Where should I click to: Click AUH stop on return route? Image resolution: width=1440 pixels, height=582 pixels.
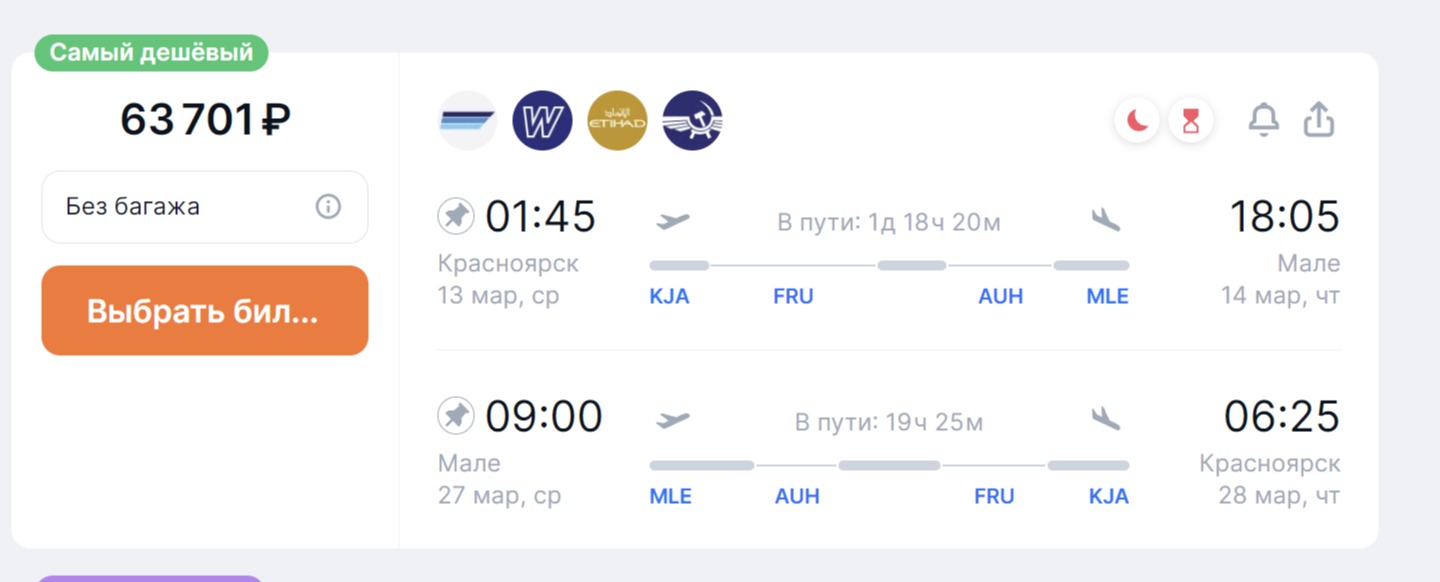[x=797, y=496]
